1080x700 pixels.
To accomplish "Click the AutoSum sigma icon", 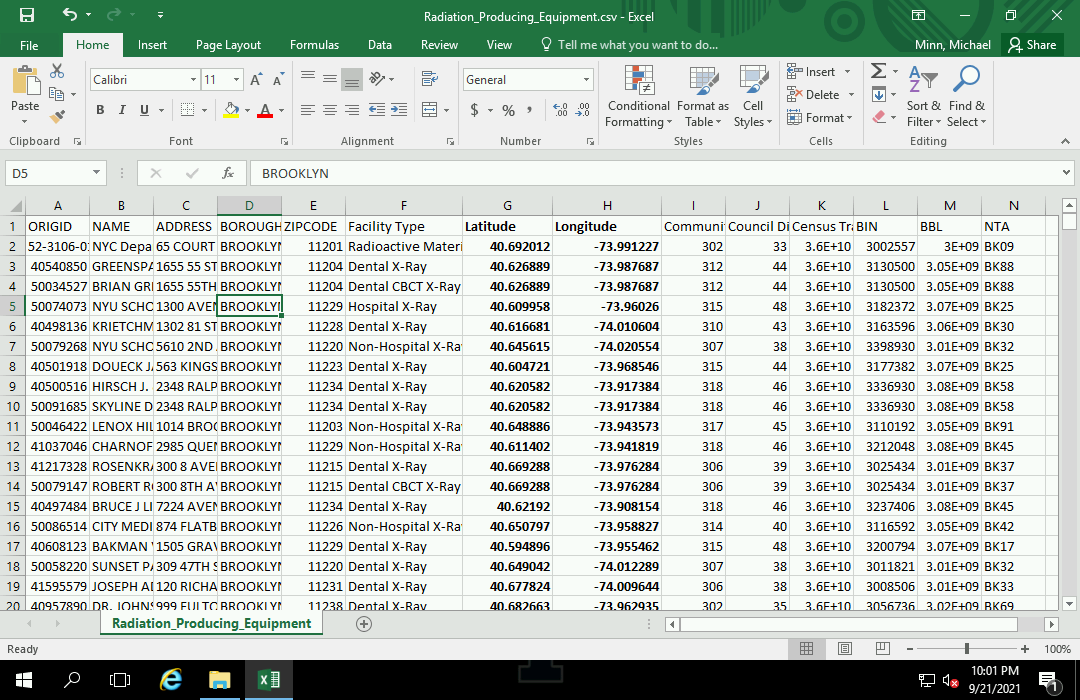I will (878, 71).
